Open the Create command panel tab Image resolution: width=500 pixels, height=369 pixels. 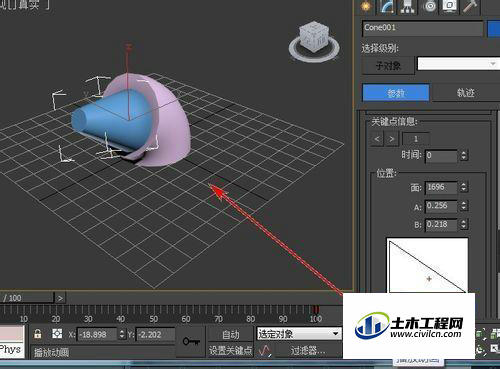tap(366, 6)
